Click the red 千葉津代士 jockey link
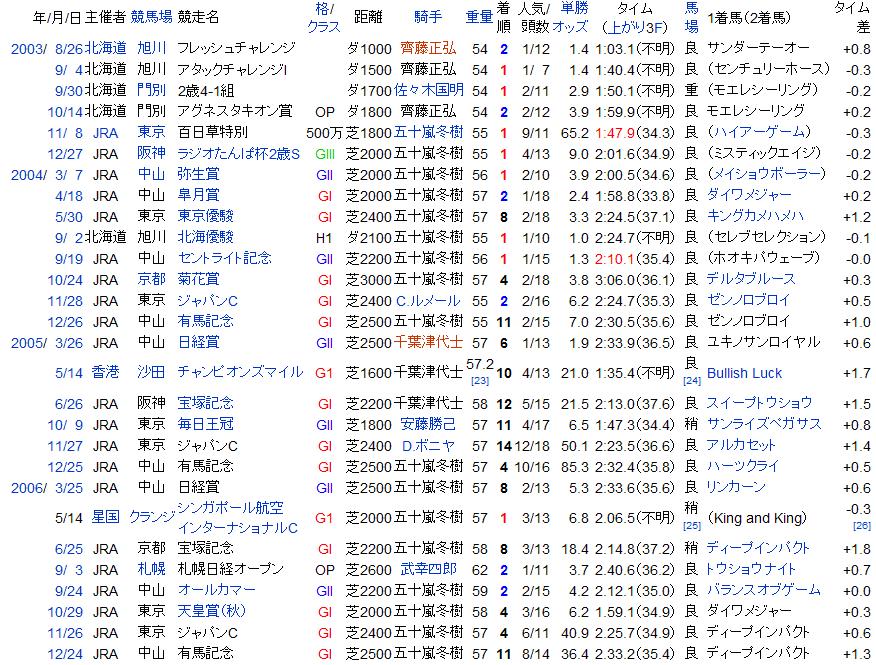The width and height of the screenshot is (876, 665). pos(429,342)
